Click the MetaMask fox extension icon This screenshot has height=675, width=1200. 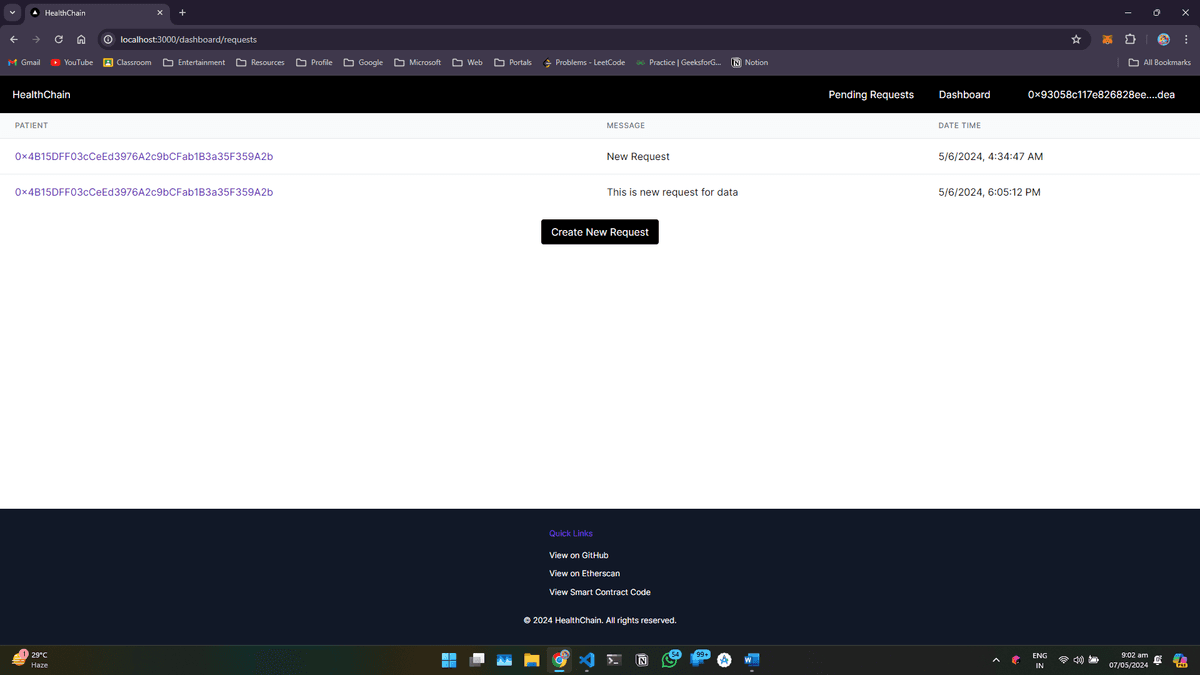[x=1107, y=40]
